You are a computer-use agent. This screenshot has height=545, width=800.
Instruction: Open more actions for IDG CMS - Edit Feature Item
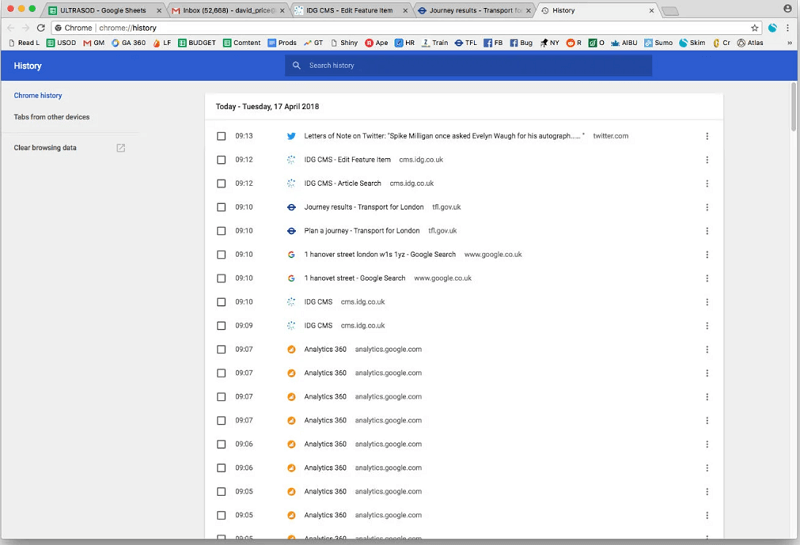point(707,160)
